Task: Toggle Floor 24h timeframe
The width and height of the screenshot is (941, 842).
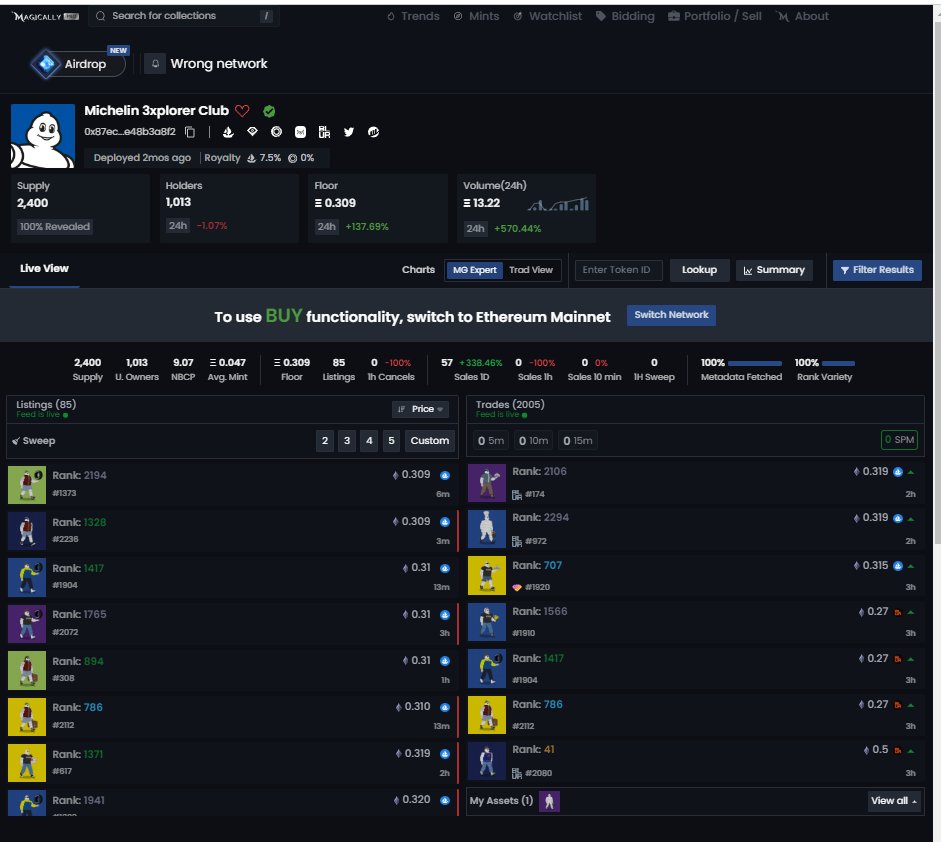Action: pos(326,227)
